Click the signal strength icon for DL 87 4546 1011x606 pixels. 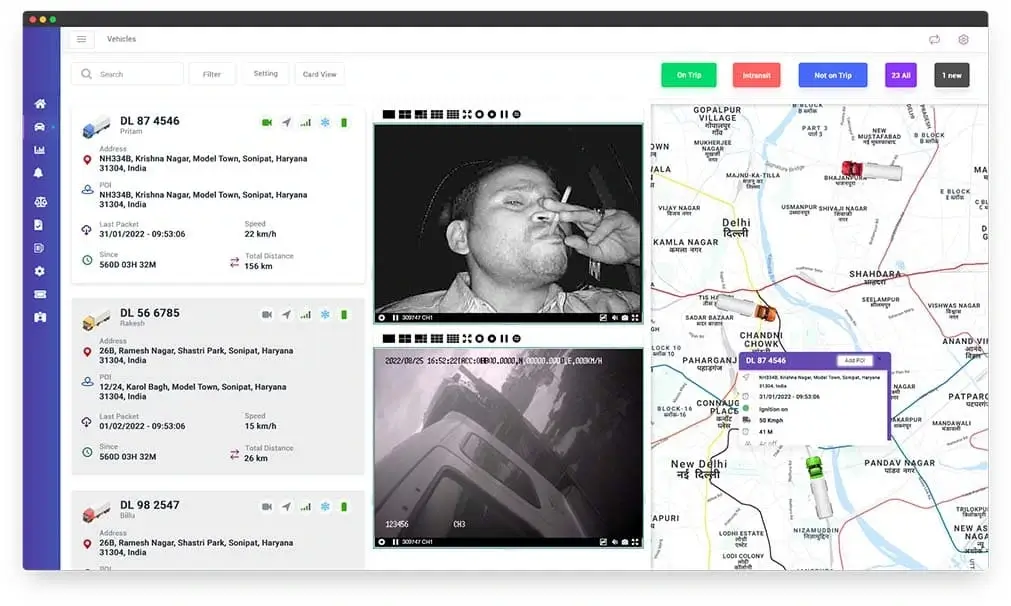(306, 122)
